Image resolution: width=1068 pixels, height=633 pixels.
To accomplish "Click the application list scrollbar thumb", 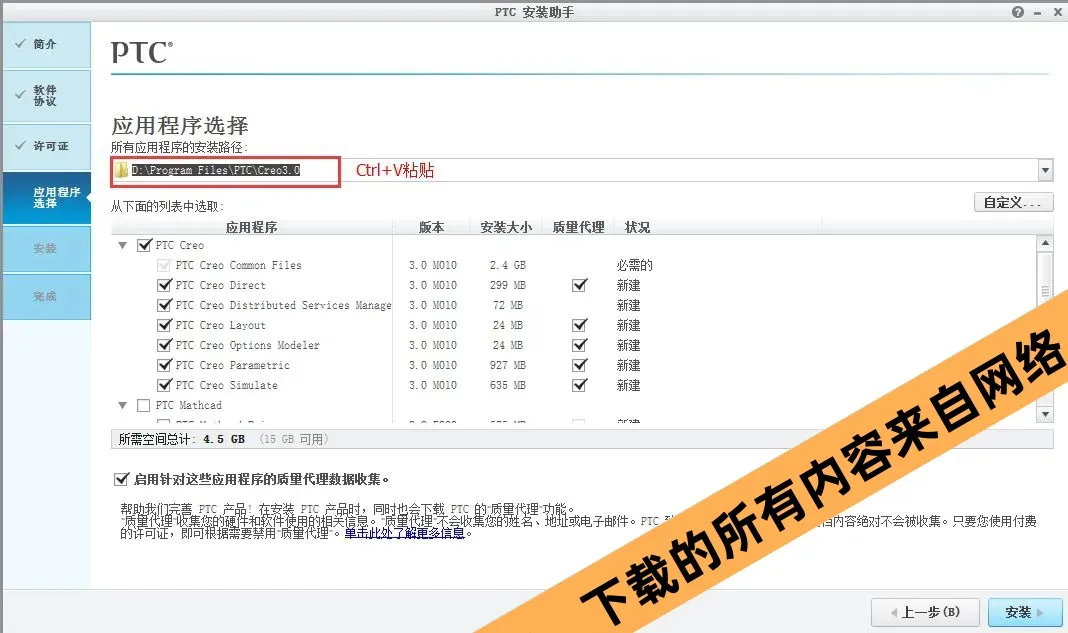I will click(x=1045, y=292).
